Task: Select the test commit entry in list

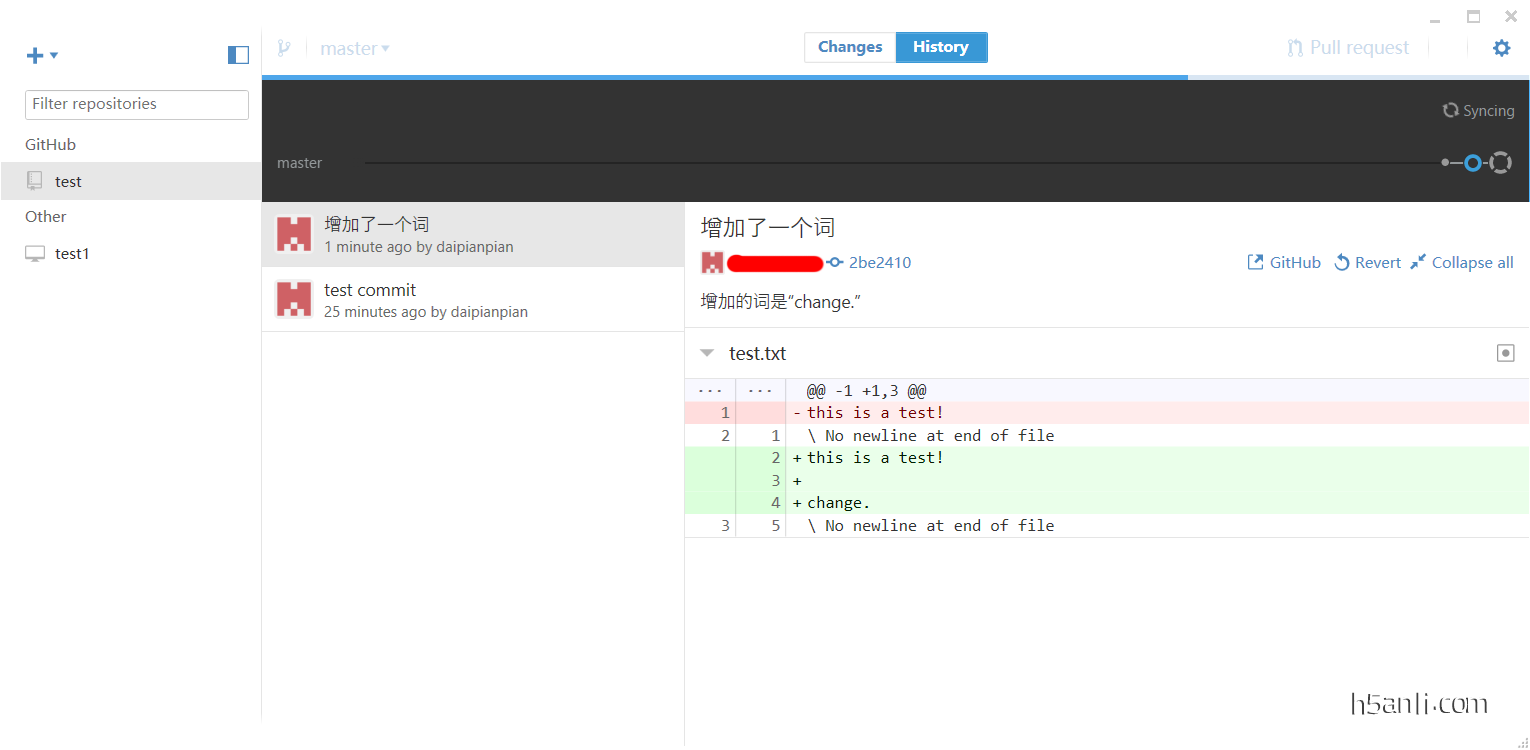Action: click(x=473, y=299)
